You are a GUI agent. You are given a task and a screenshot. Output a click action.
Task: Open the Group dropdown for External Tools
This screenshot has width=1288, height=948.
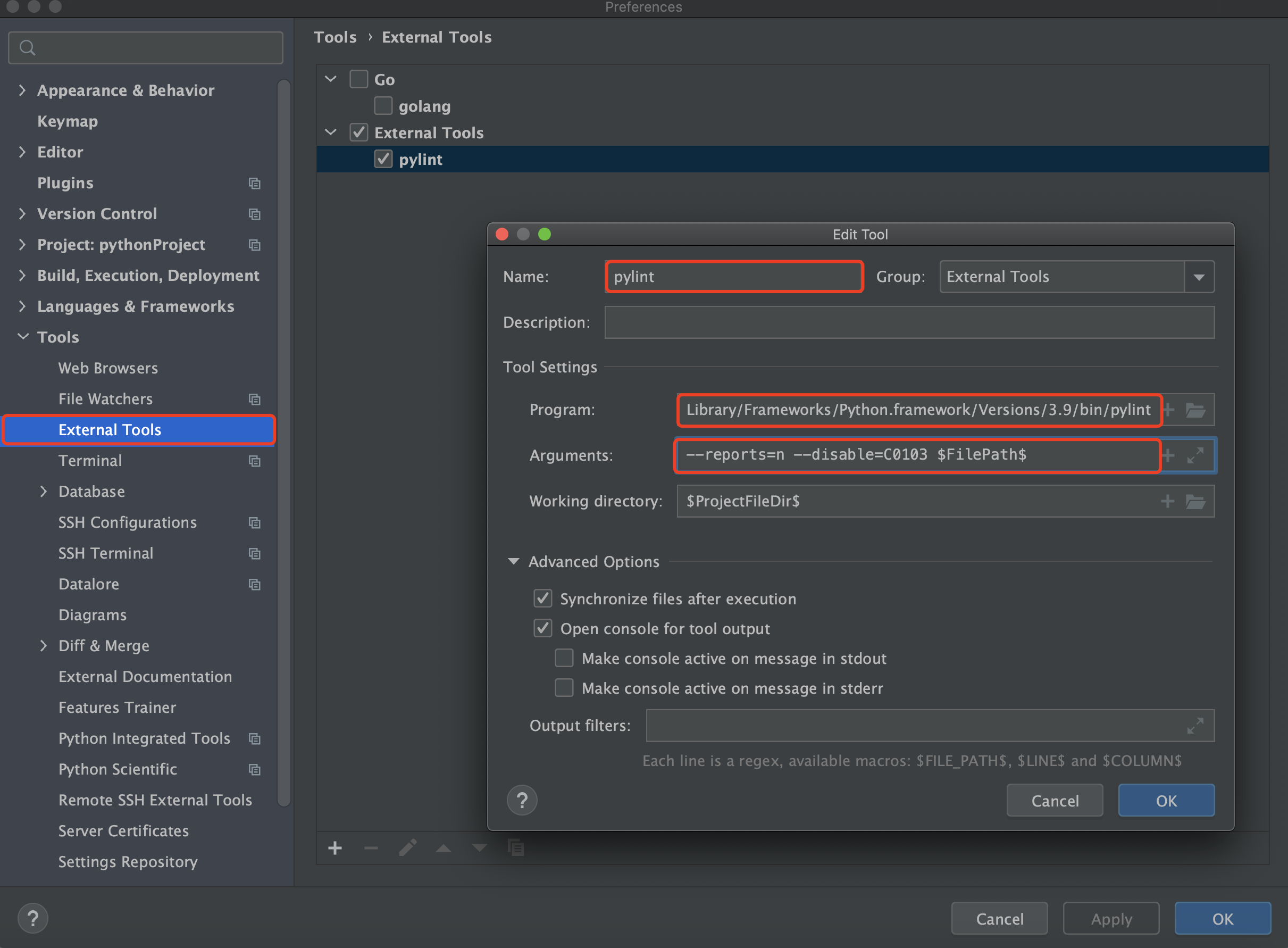click(x=1201, y=278)
